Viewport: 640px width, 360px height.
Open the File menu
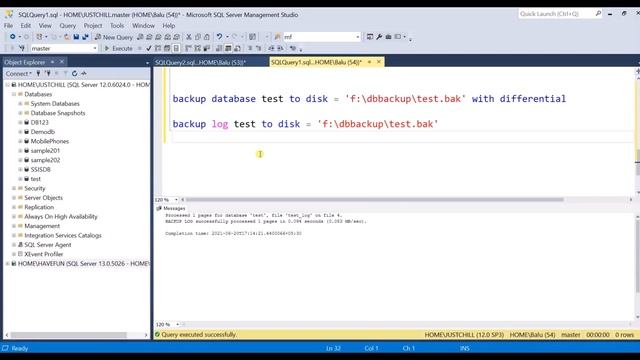(x=8, y=25)
